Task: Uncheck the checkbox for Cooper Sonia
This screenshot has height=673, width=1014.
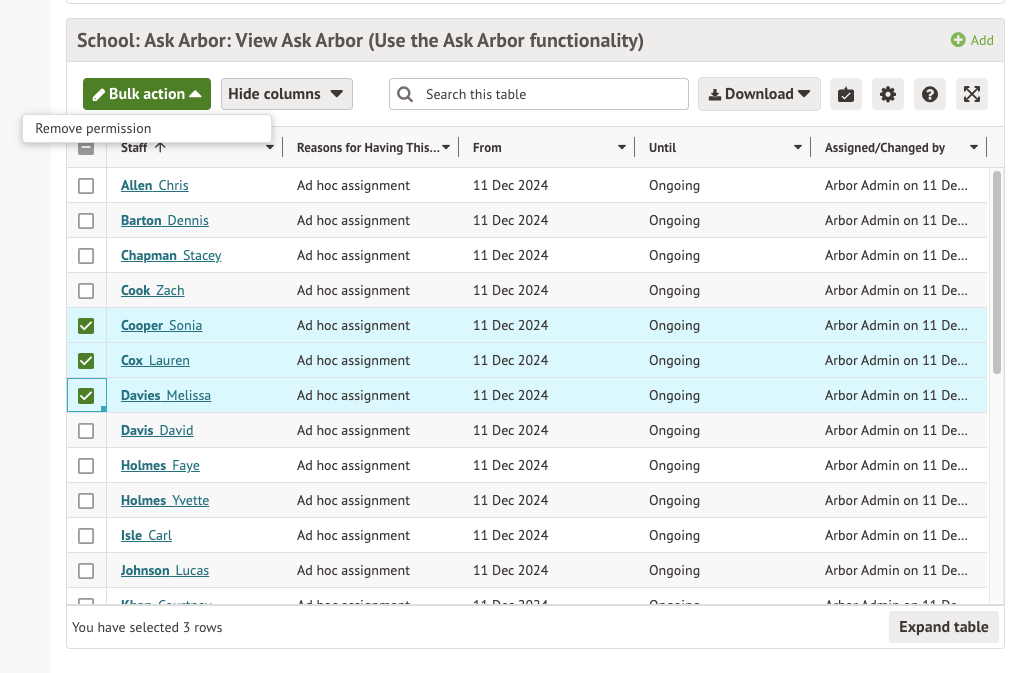Action: [x=86, y=325]
